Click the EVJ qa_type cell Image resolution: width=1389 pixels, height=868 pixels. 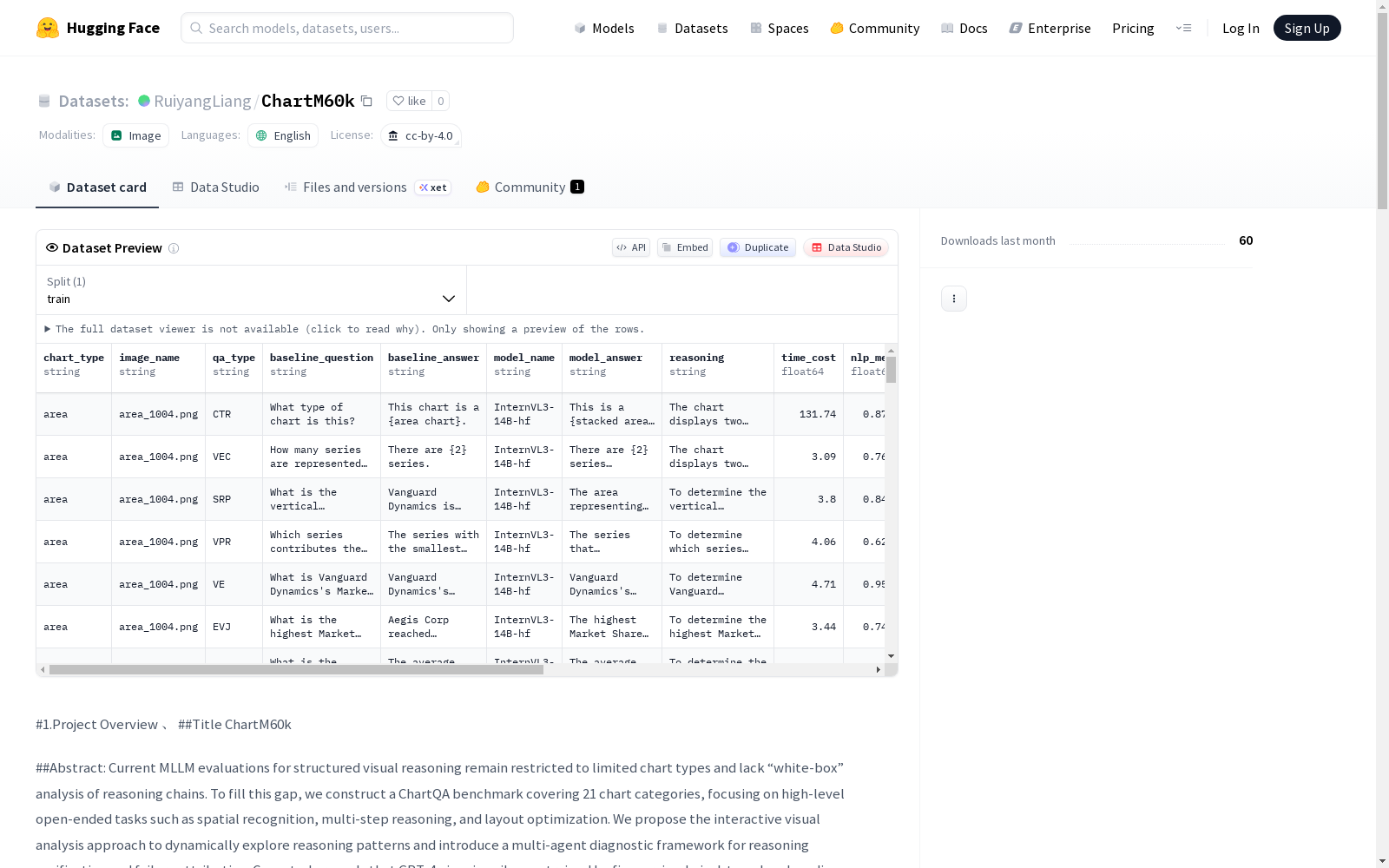tap(234, 627)
